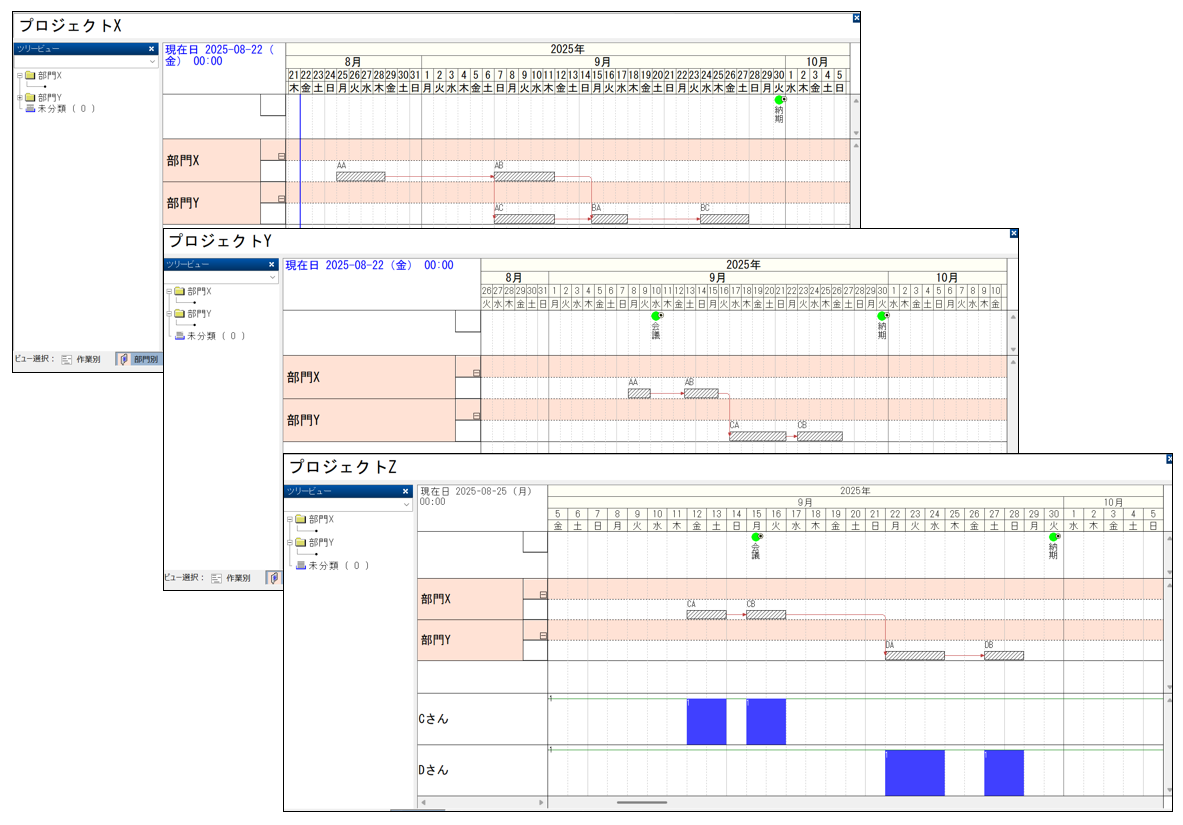Screen dimensions: 1183x825
Task: Close the ツリービュー panel in Project Z
Action: click(405, 491)
